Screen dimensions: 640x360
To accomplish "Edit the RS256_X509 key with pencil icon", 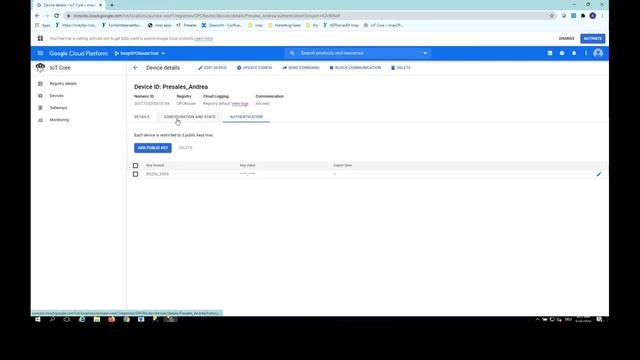I will pyautogui.click(x=599, y=174).
